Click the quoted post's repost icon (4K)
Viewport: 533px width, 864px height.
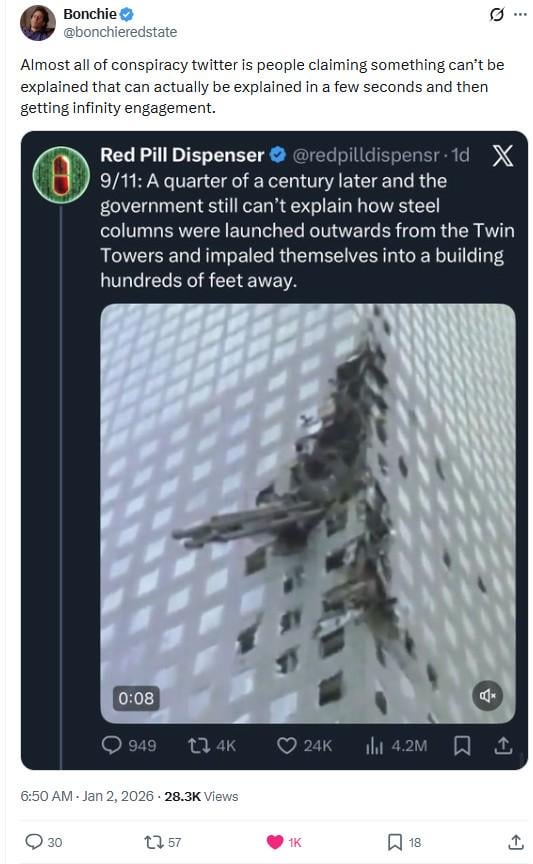[197, 746]
